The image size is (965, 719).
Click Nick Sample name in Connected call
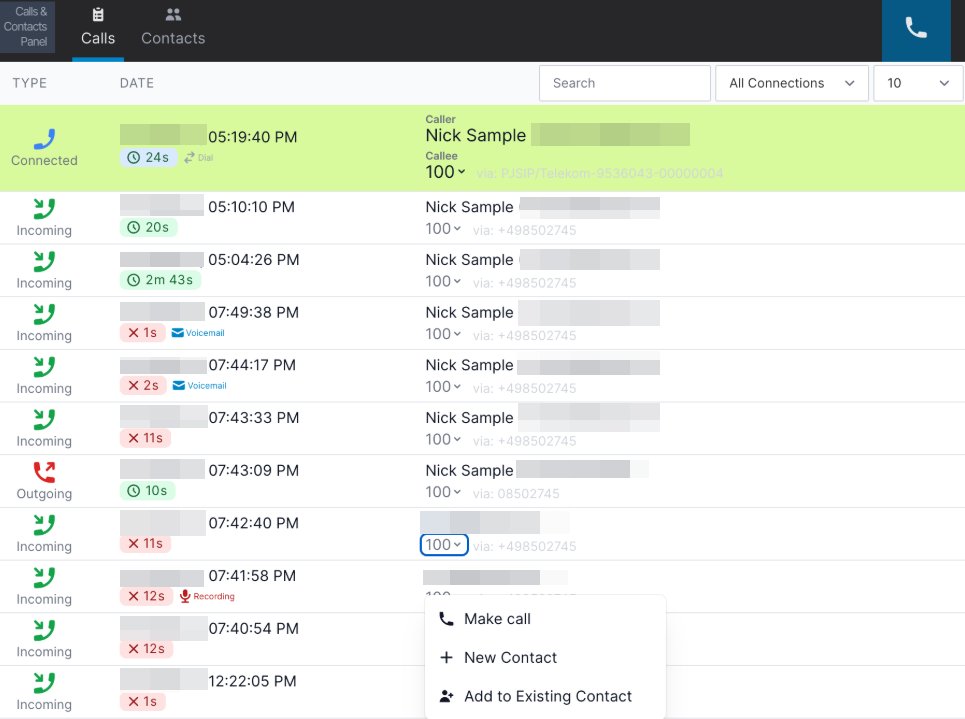click(x=476, y=135)
